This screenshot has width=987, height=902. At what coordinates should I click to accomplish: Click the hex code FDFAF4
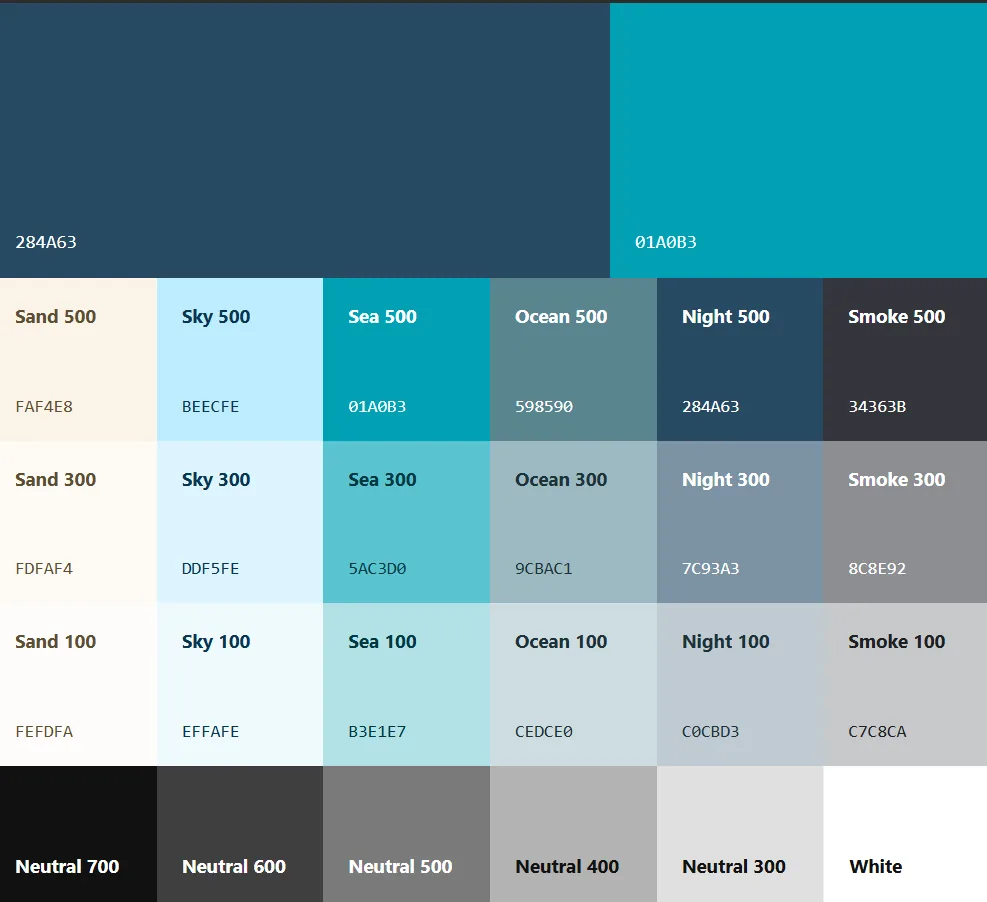click(44, 568)
